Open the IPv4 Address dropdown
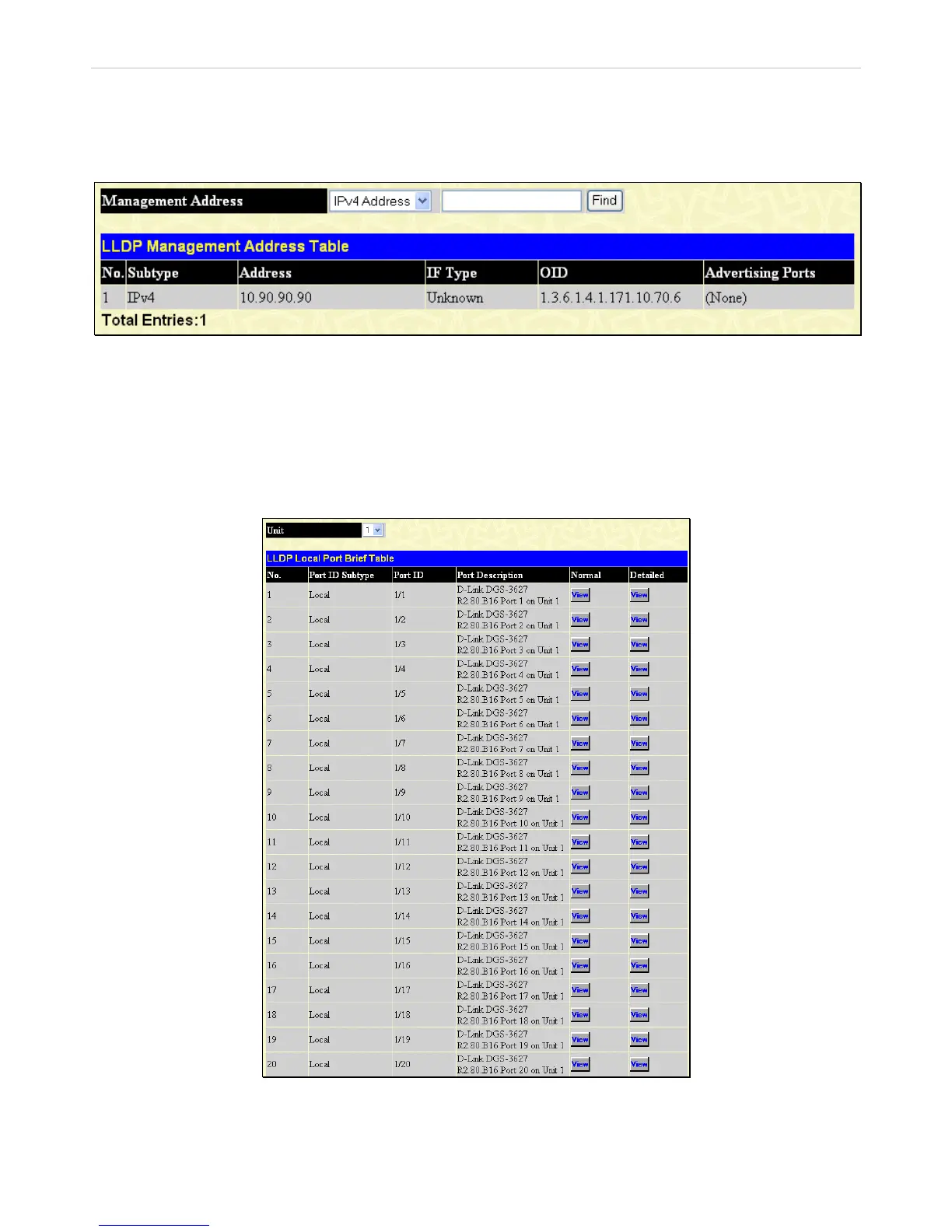Viewport: 952px width, 1232px height. pos(380,201)
